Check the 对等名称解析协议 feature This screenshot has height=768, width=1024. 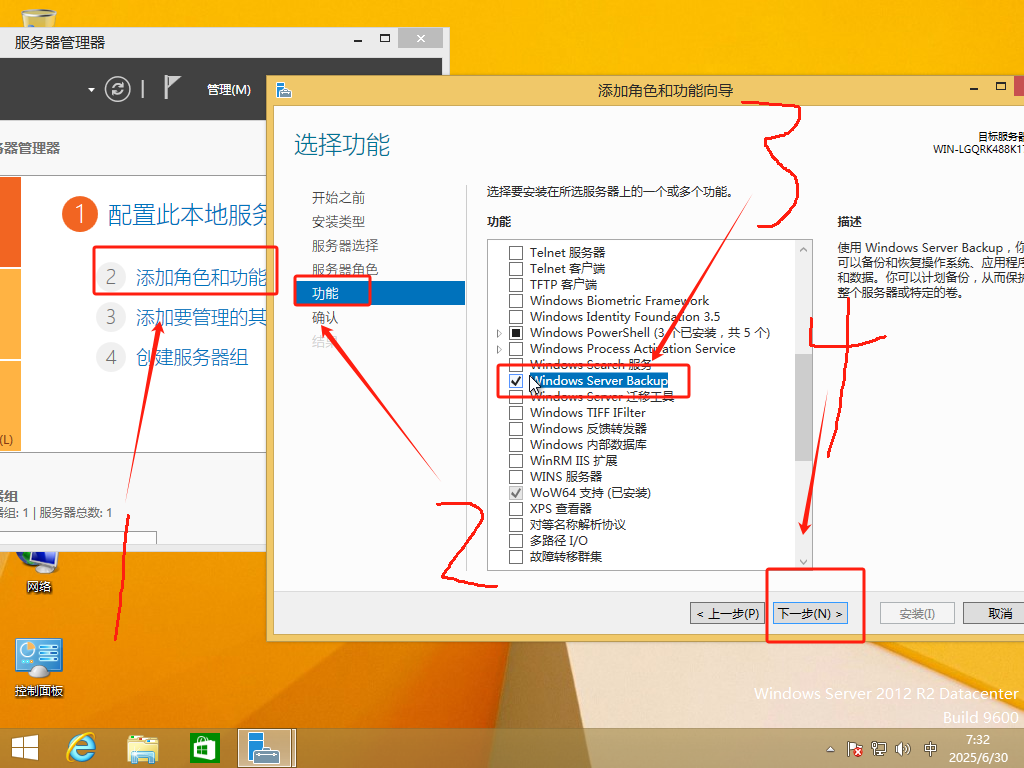(x=516, y=524)
